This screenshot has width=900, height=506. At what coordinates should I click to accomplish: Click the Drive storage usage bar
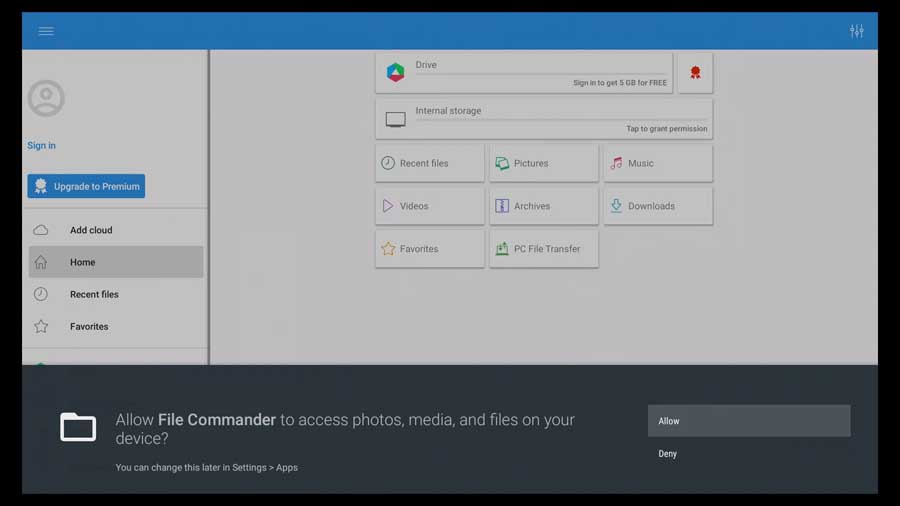point(540,74)
